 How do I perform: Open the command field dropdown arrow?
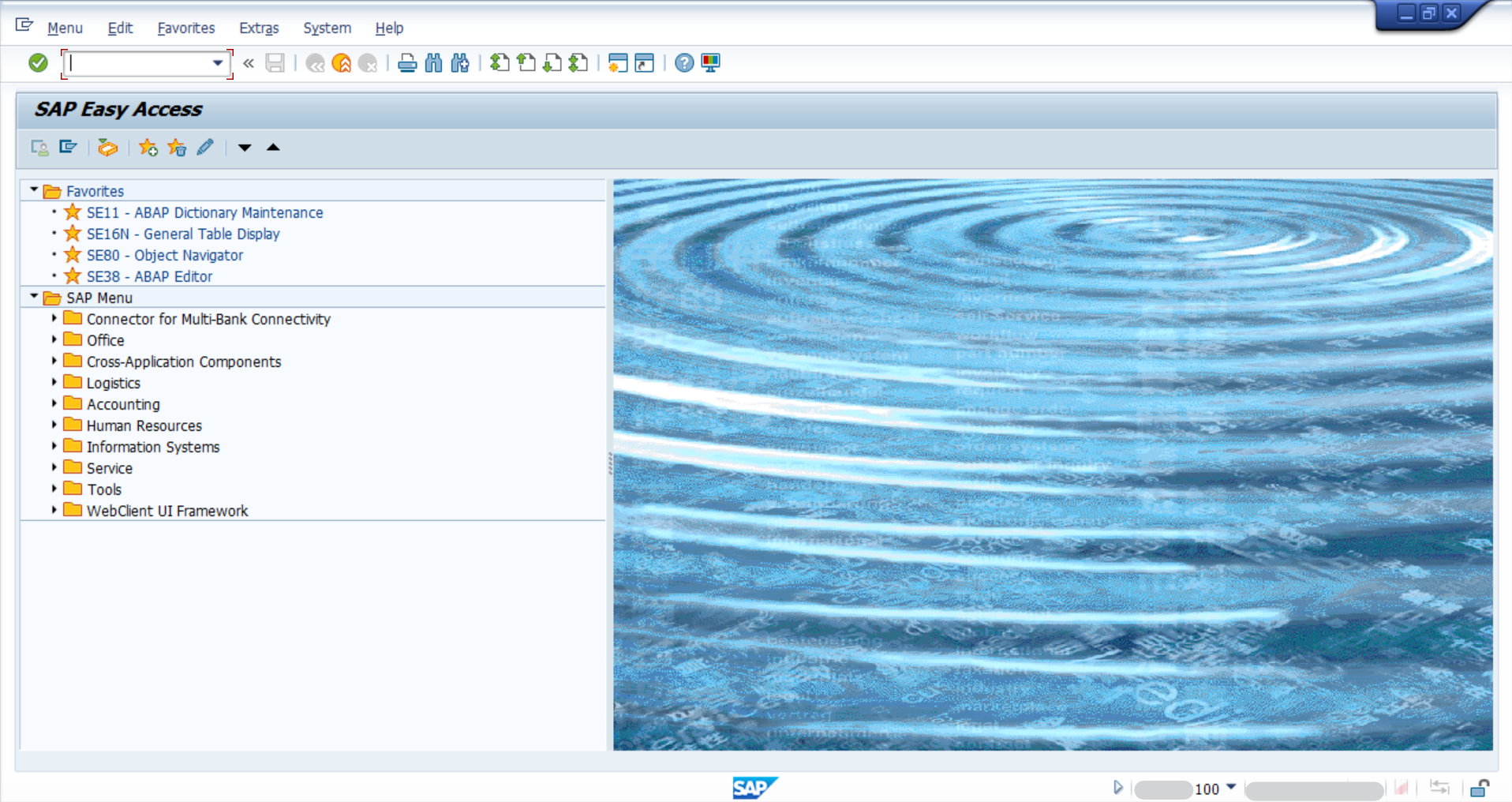218,63
